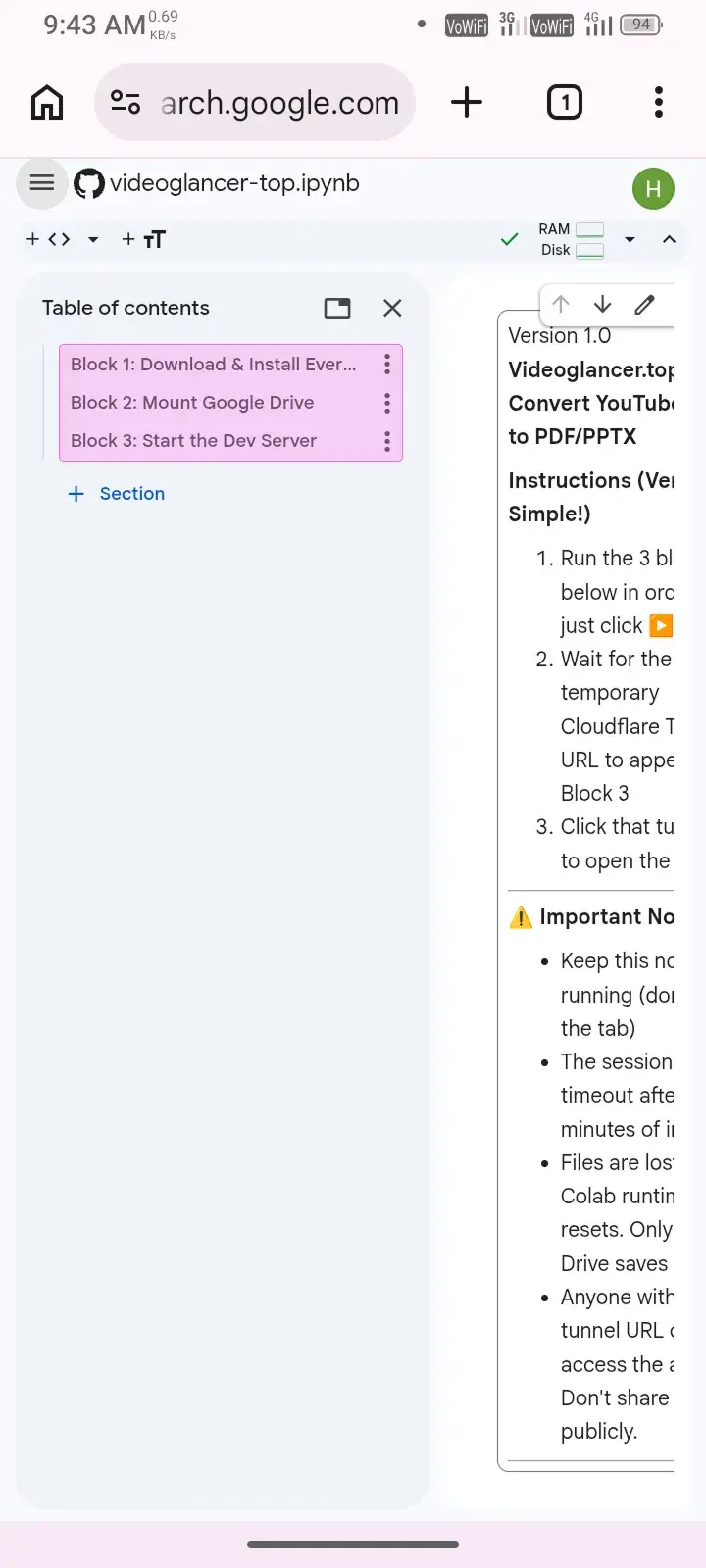Collapse the toolbar header with chevron up

pos(669,239)
